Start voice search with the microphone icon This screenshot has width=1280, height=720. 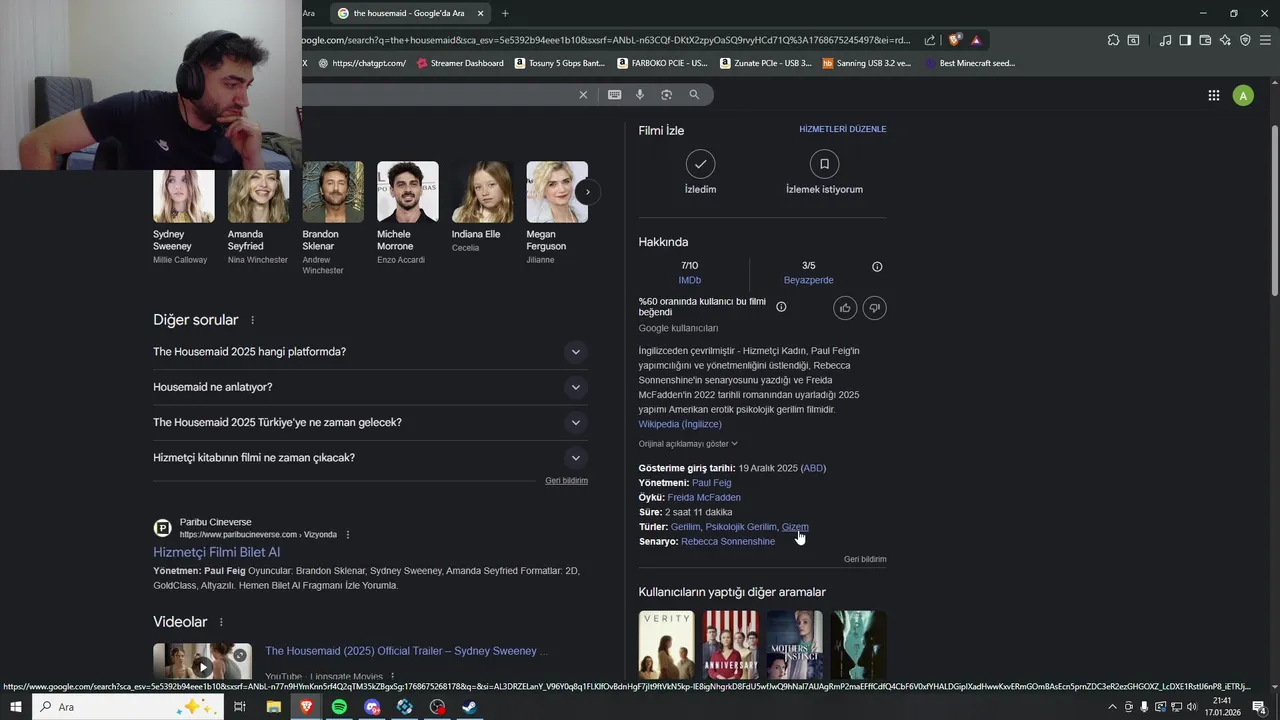(641, 94)
